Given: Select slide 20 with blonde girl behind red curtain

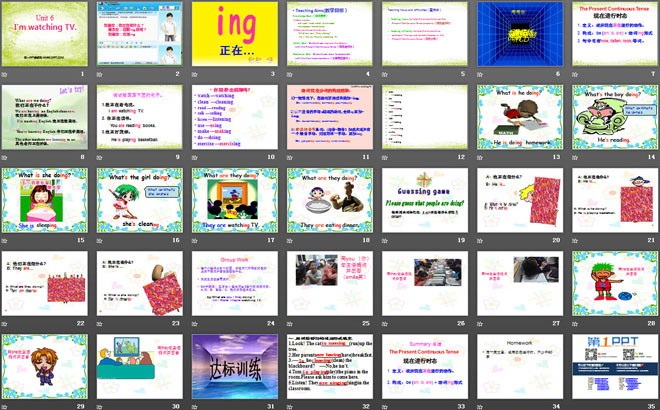Looking at the screenshot, I should (x=520, y=200).
